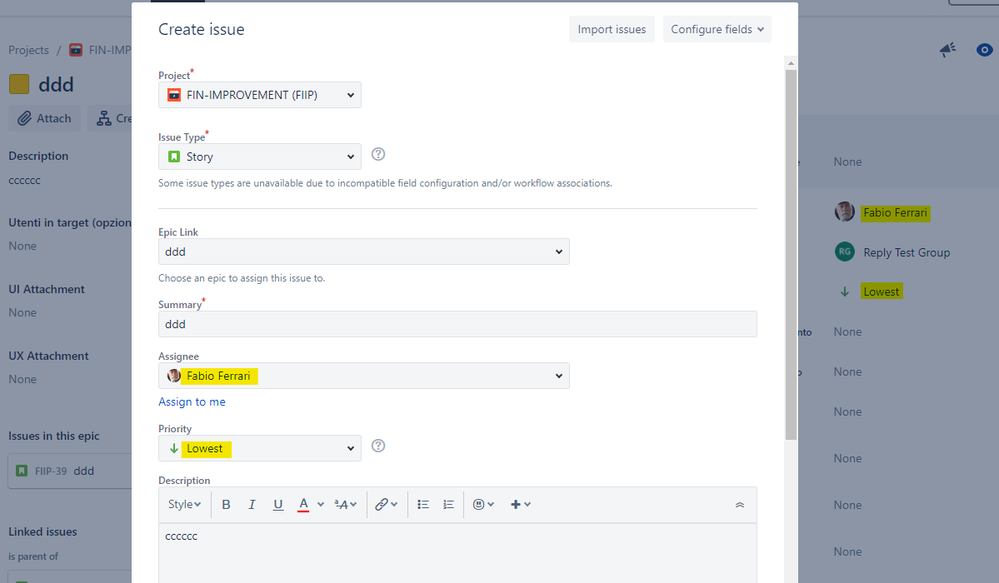Click the Reply Test Group name
The image size is (999, 583).
click(x=907, y=252)
